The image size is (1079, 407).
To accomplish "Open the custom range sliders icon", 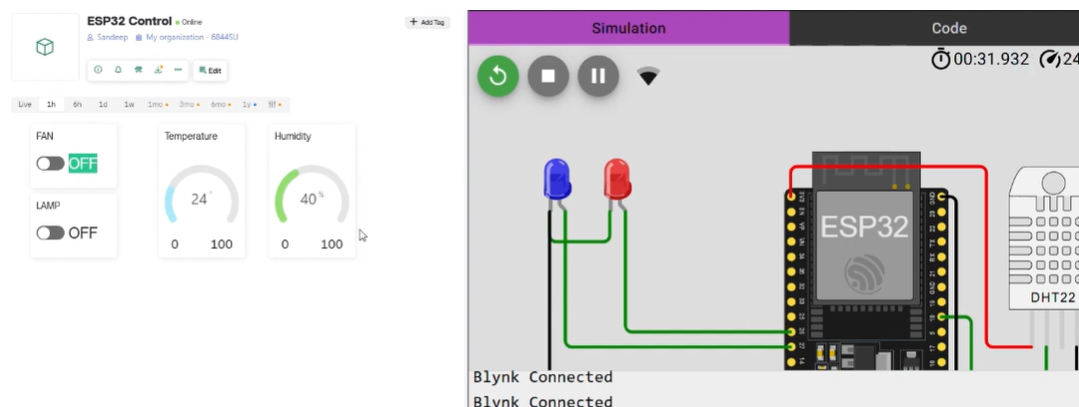I will [x=275, y=105].
